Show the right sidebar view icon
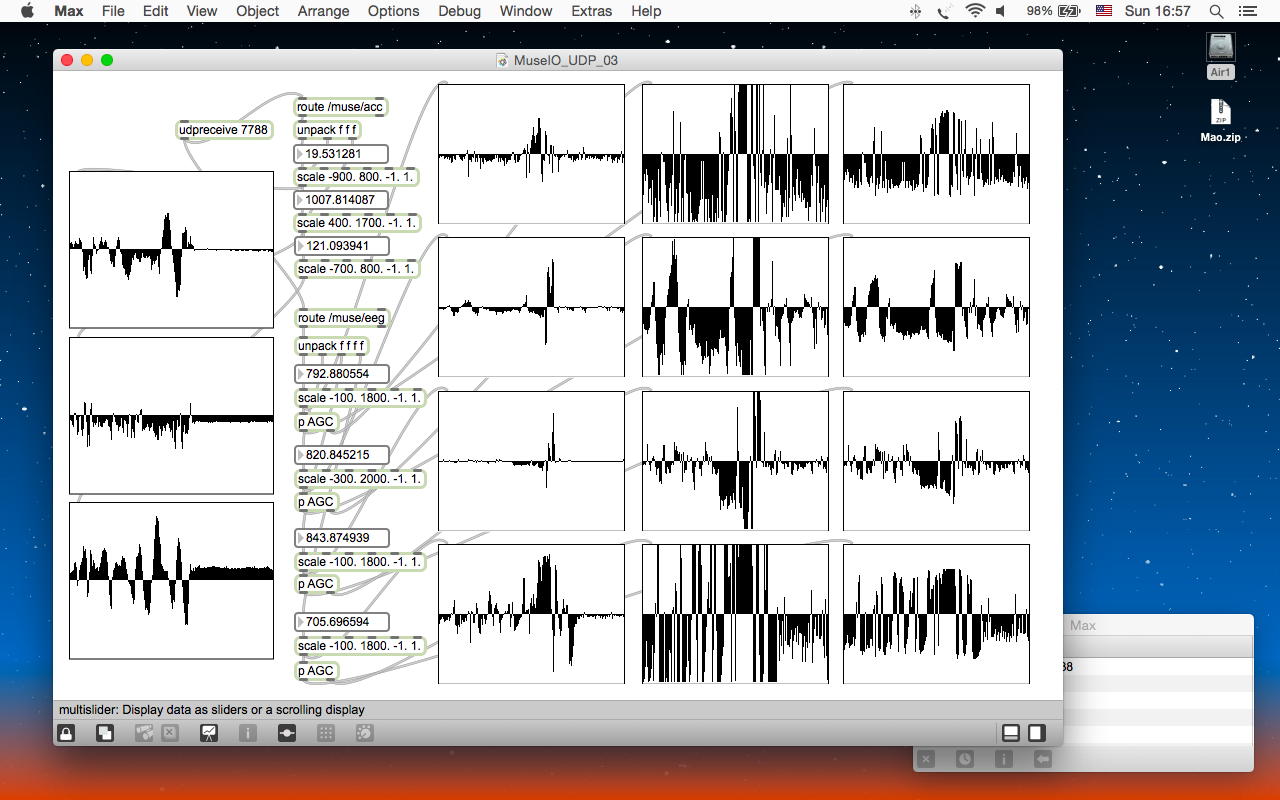Screen dimensions: 1280x800 pyautogui.click(x=1037, y=733)
